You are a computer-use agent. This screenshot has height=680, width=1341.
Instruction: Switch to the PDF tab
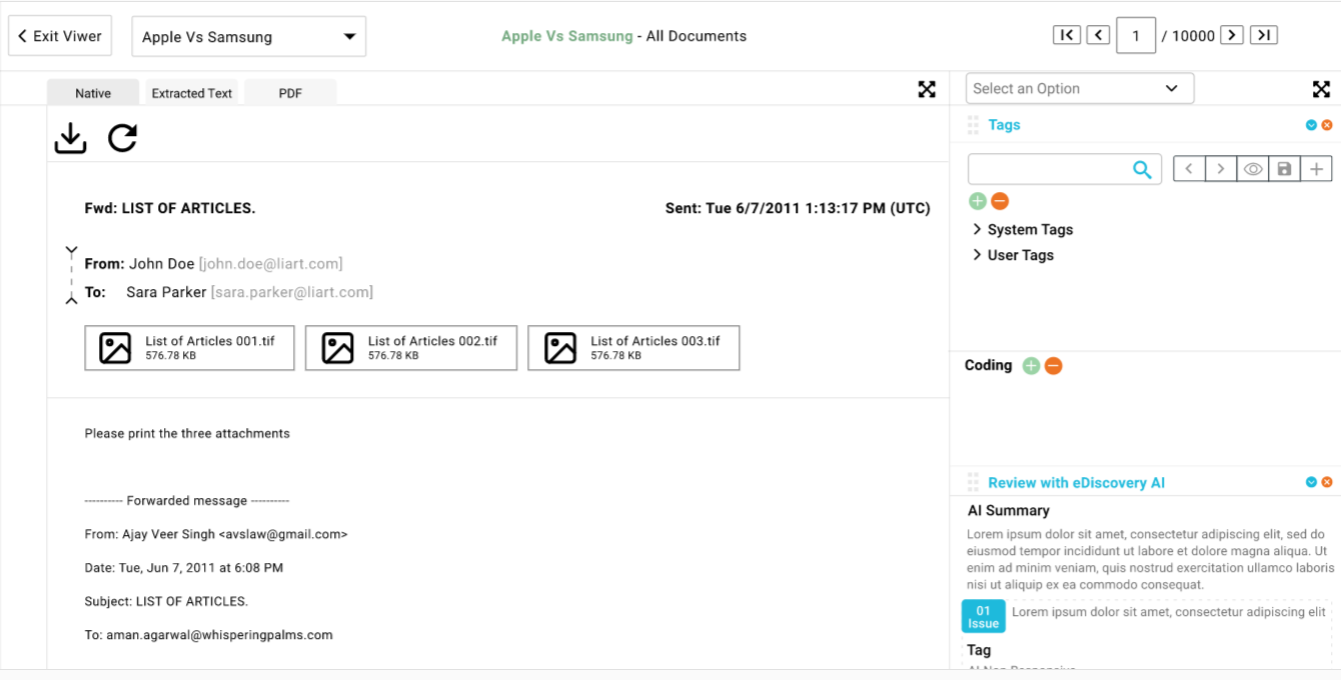tap(290, 93)
